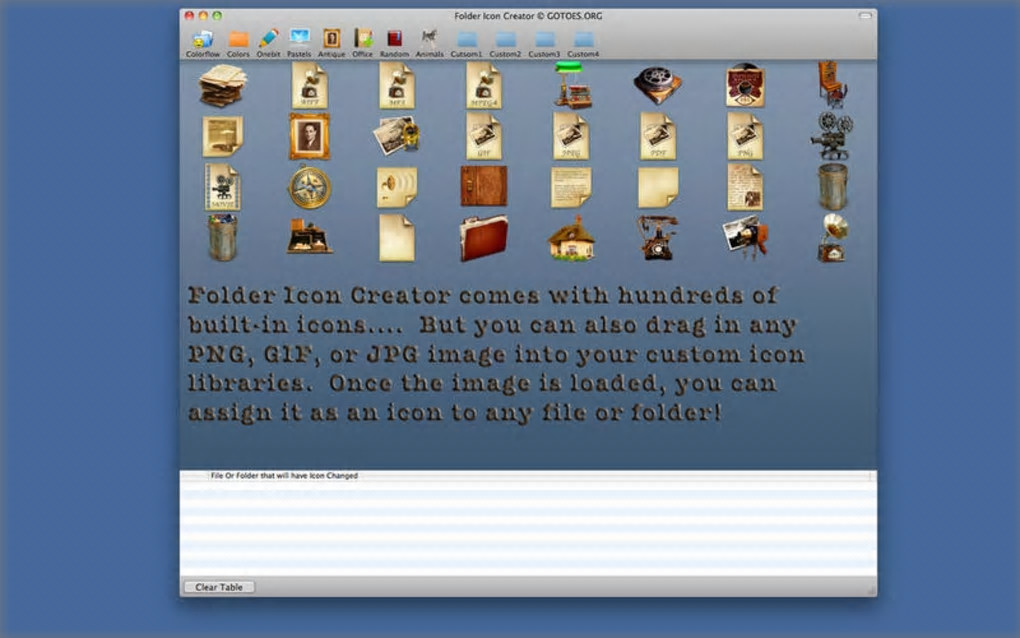Choose the PNG image document icon
Image resolution: width=1020 pixels, height=638 pixels.
745,136
